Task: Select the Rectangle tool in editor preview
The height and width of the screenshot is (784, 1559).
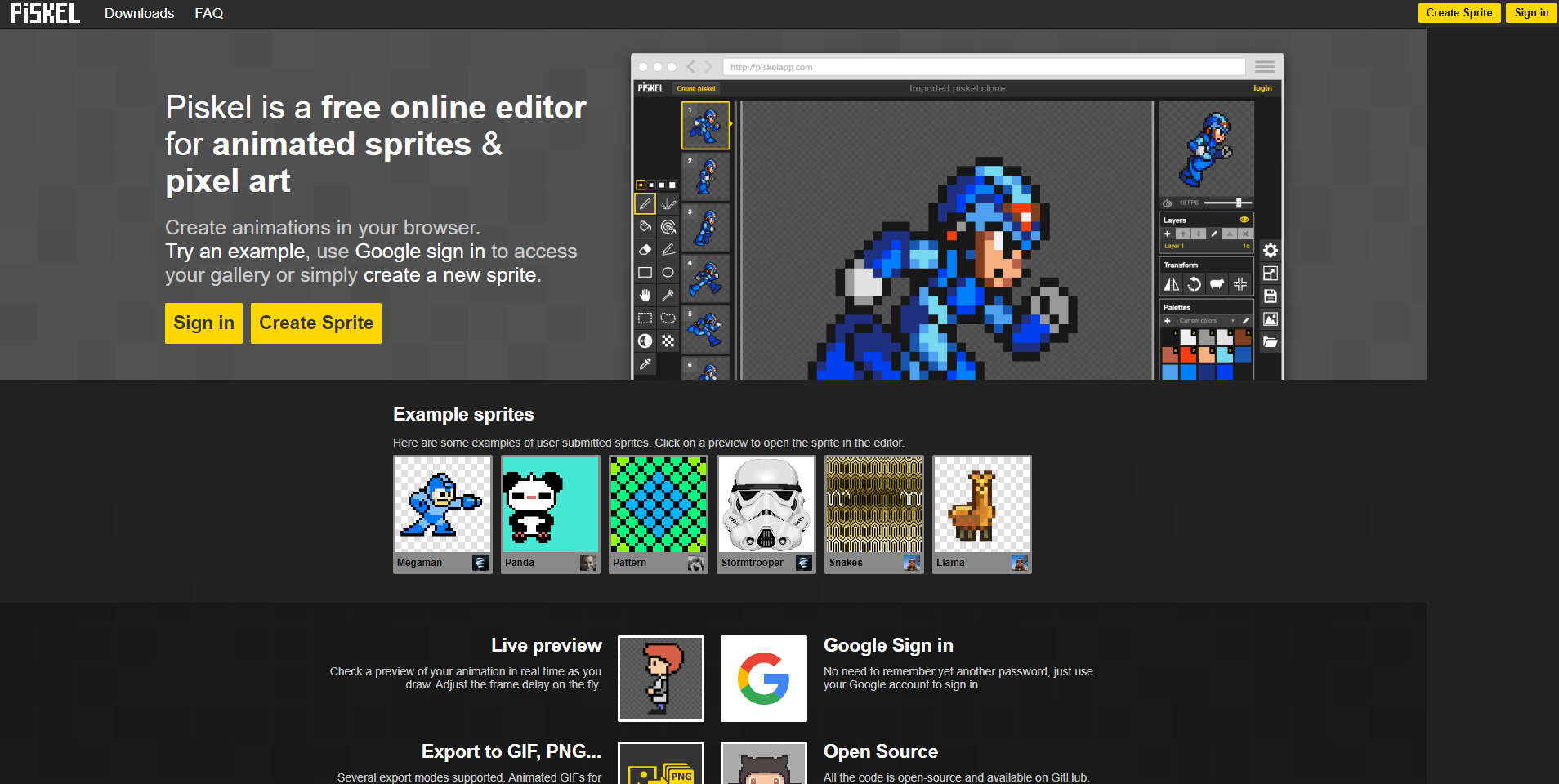Action: tap(645, 272)
